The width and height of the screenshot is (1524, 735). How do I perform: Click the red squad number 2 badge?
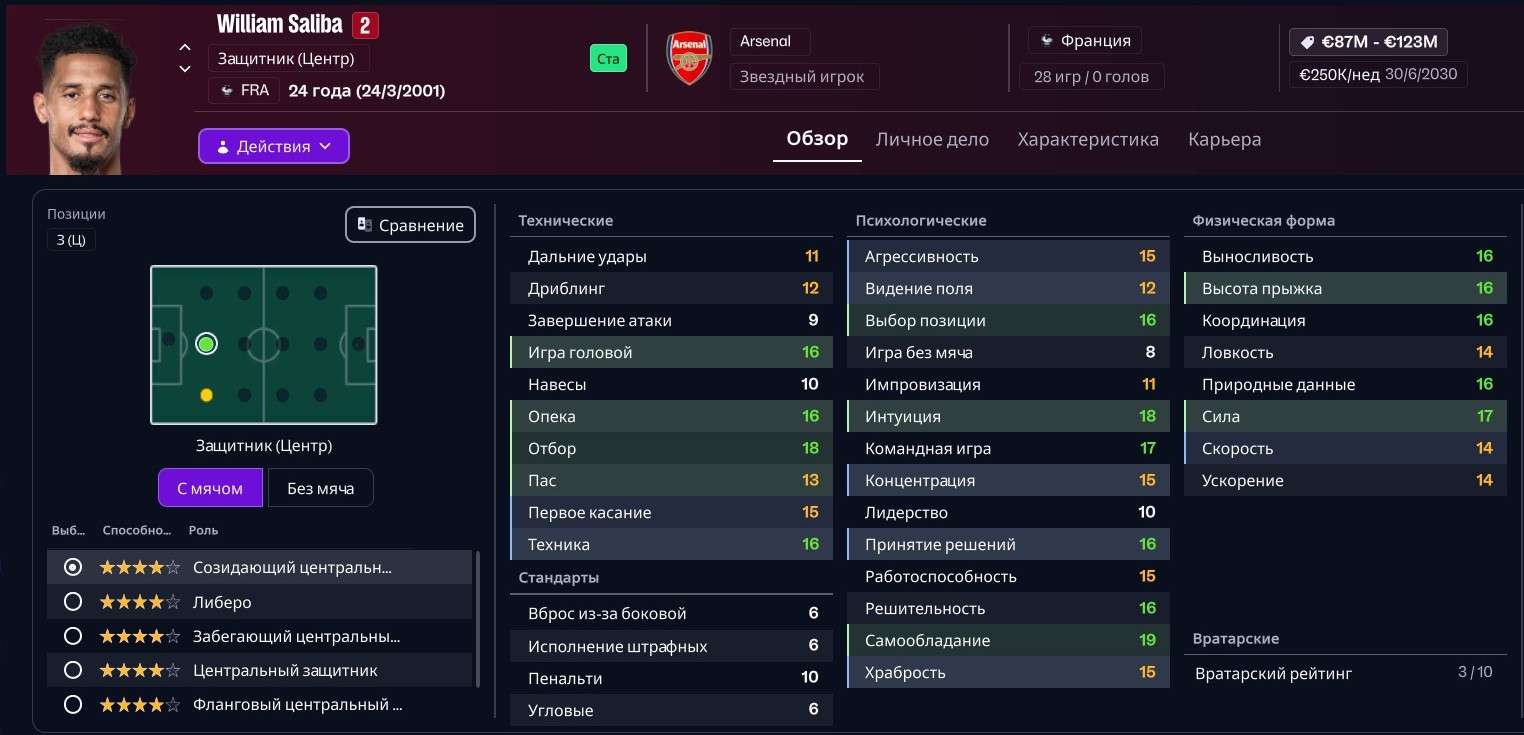click(x=365, y=25)
